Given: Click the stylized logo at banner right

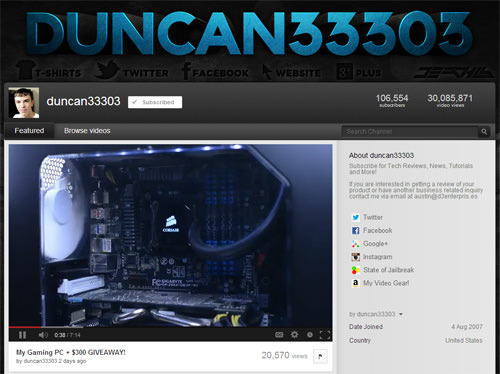Looking at the screenshot, I should pyautogui.click(x=453, y=72).
